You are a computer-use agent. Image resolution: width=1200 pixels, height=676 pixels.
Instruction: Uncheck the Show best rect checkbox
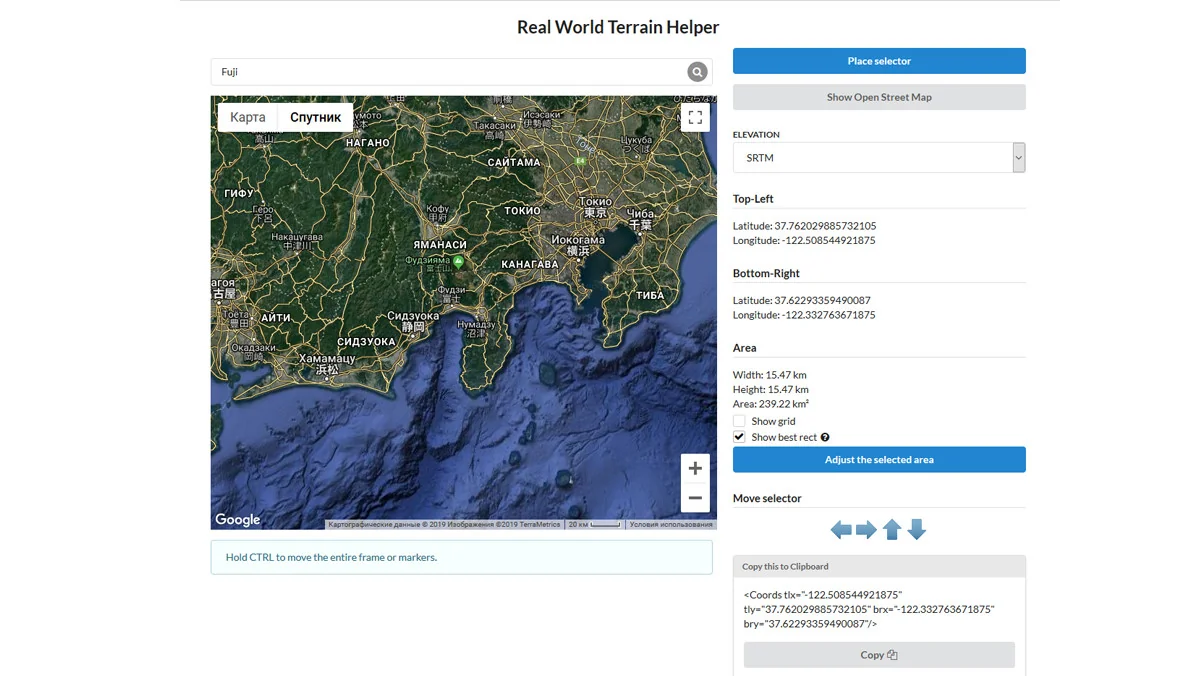[x=739, y=437]
